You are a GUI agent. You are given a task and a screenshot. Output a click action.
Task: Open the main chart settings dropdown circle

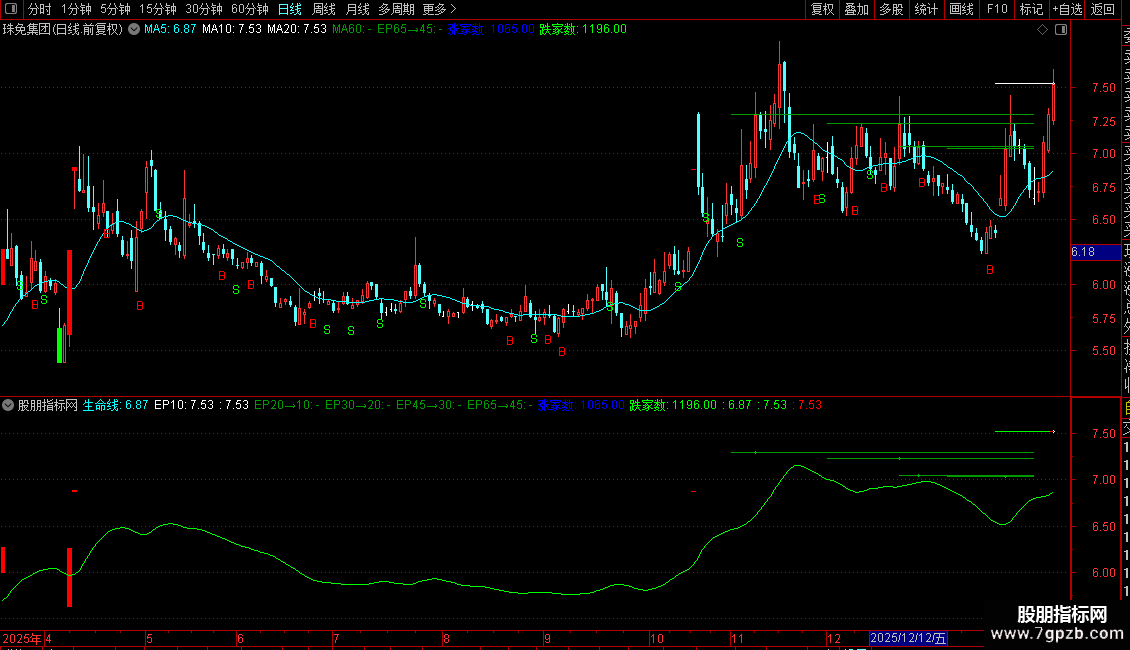(x=134, y=30)
